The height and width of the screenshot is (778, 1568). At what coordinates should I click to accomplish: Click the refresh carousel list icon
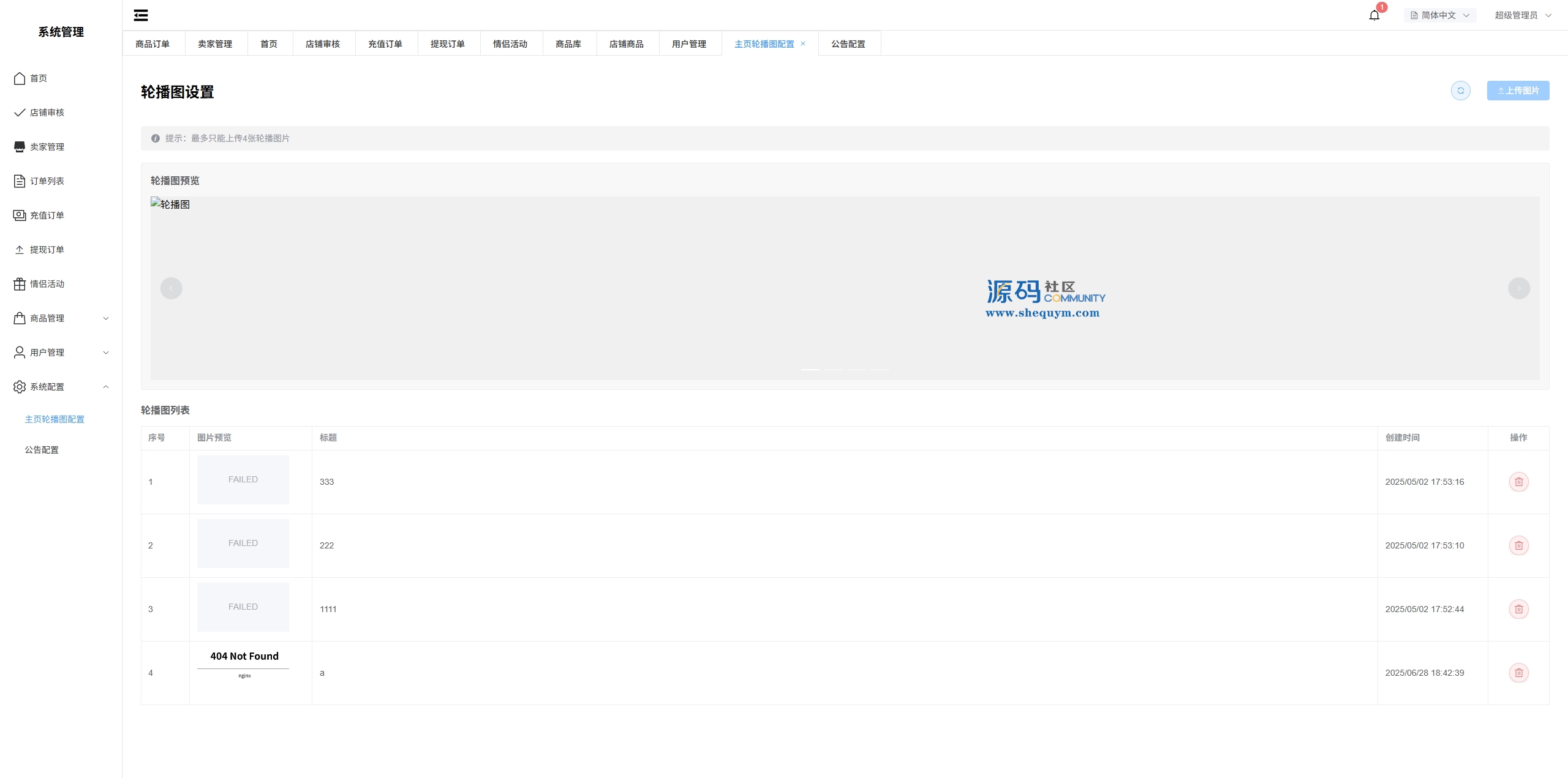[1460, 91]
